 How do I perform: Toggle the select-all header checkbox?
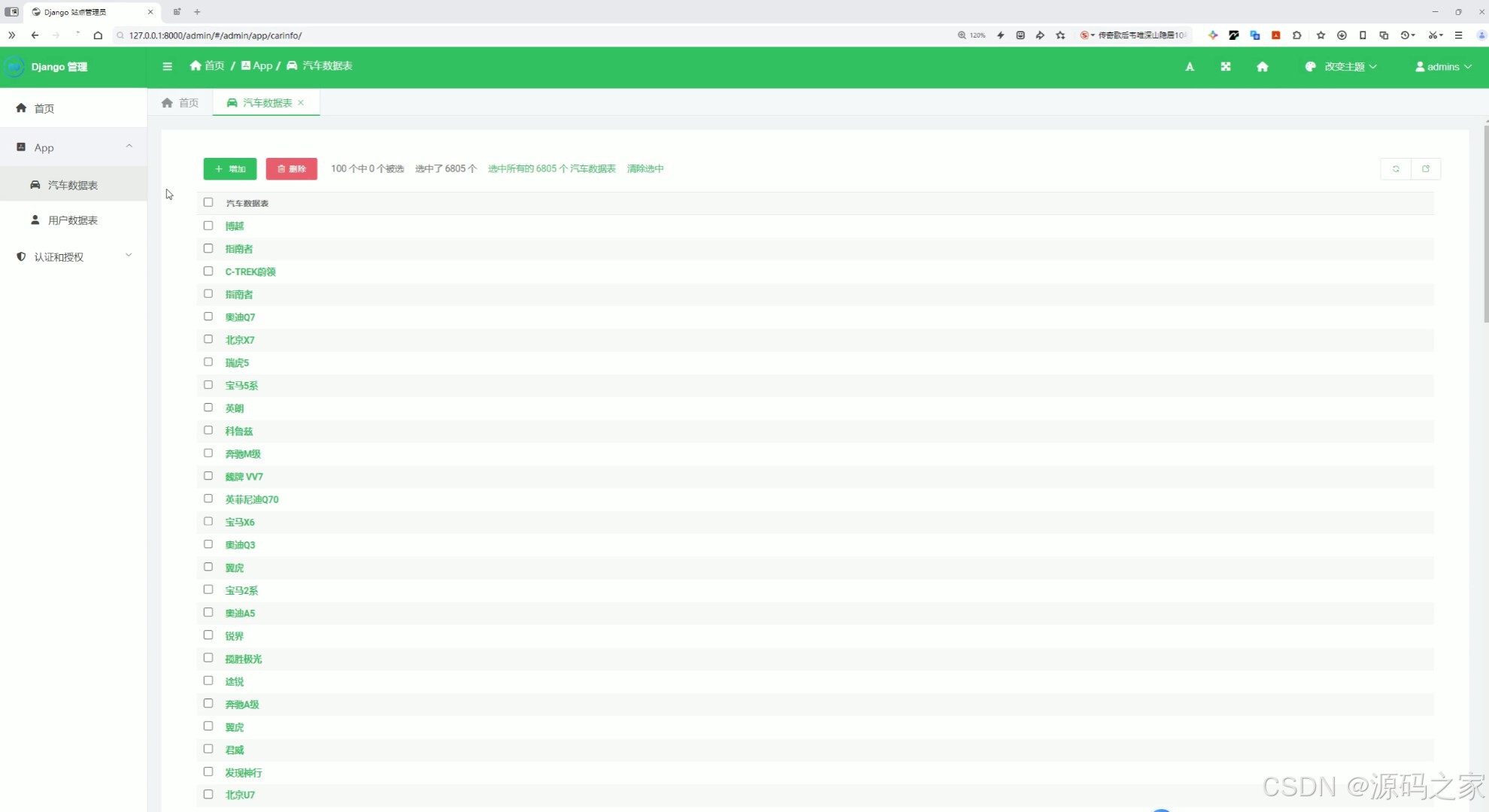pyautogui.click(x=208, y=203)
